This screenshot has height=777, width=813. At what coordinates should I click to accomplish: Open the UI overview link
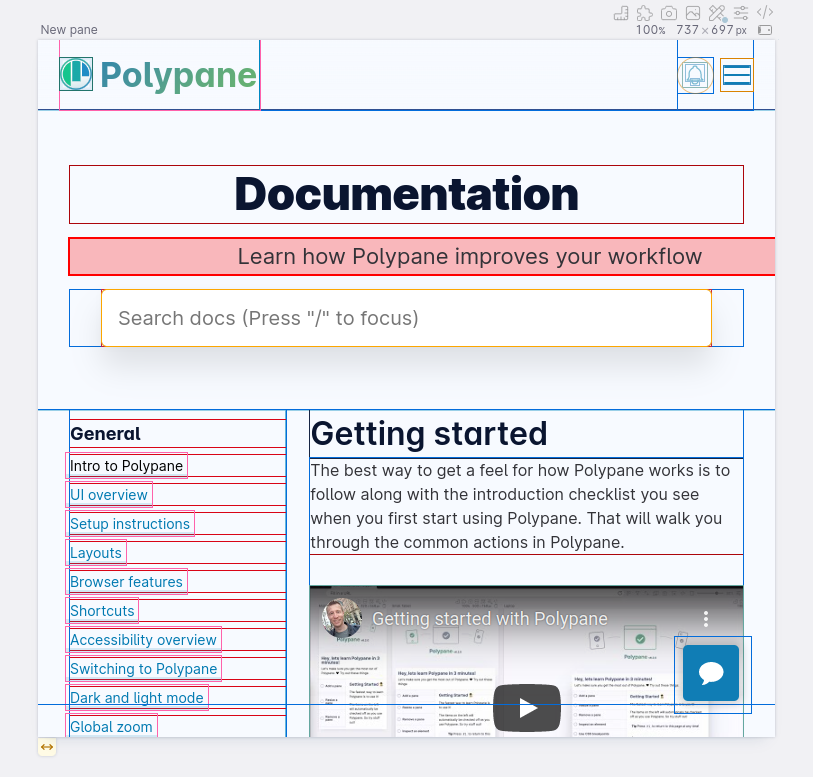tap(109, 495)
